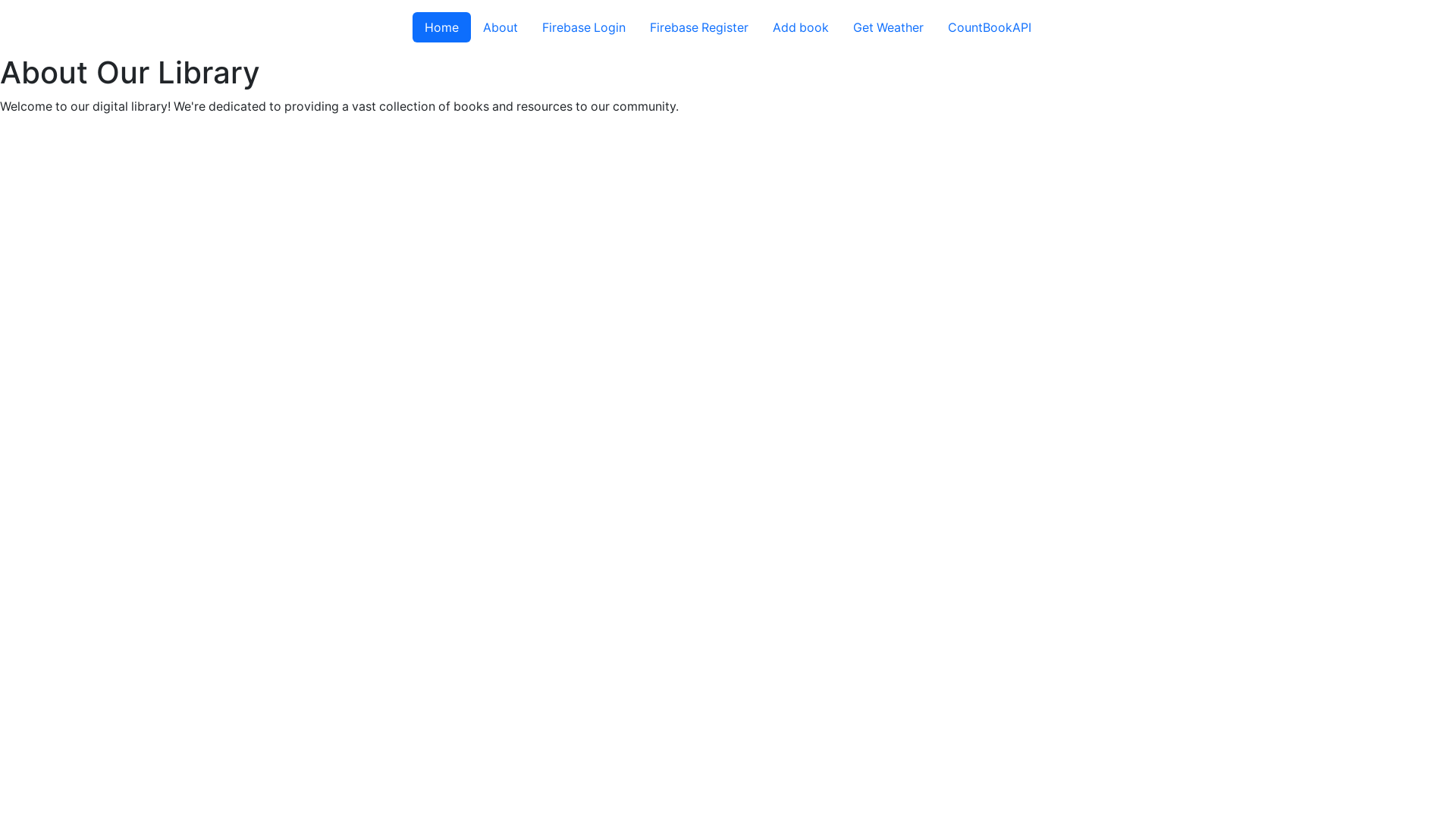Click the 'Welcome to our digital library!' paragraph
Viewport: 1456px width, 819px height.
click(x=339, y=106)
